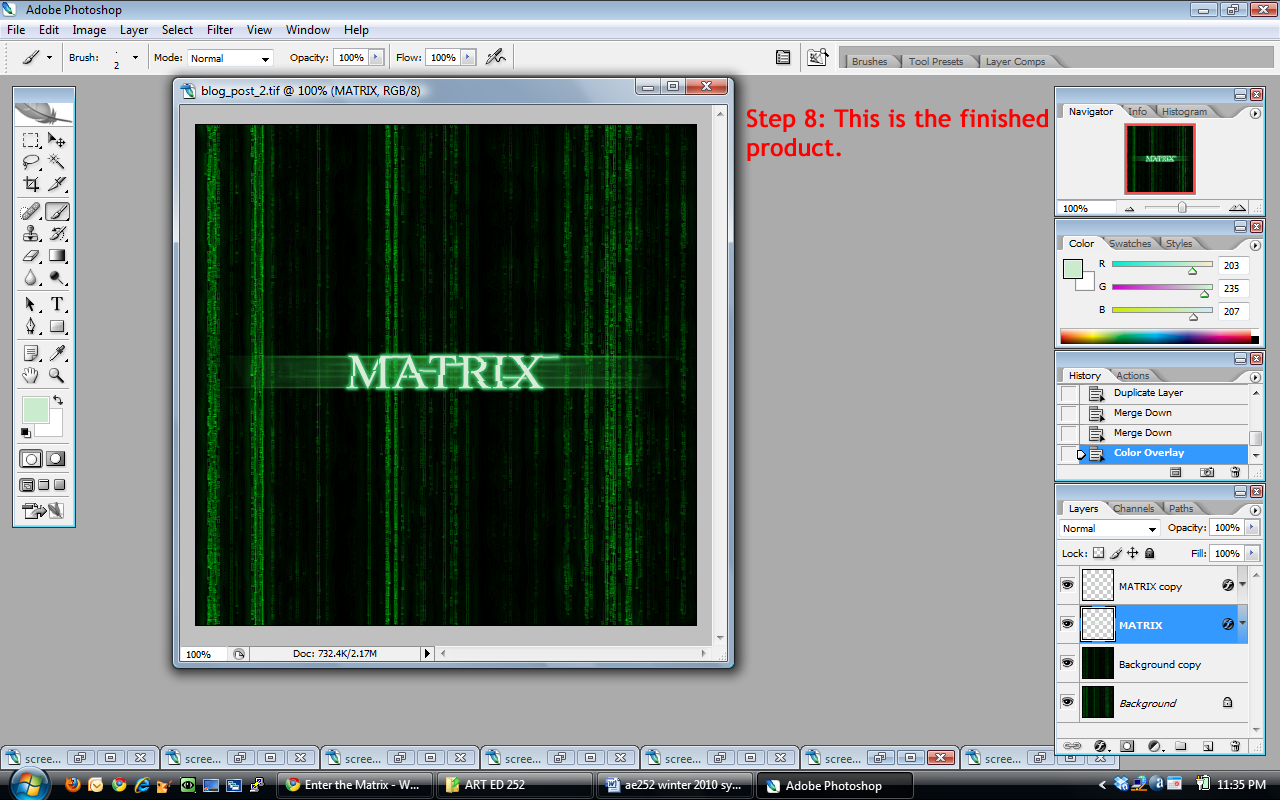Open the Layer menu
The image size is (1280, 800).
click(134, 30)
